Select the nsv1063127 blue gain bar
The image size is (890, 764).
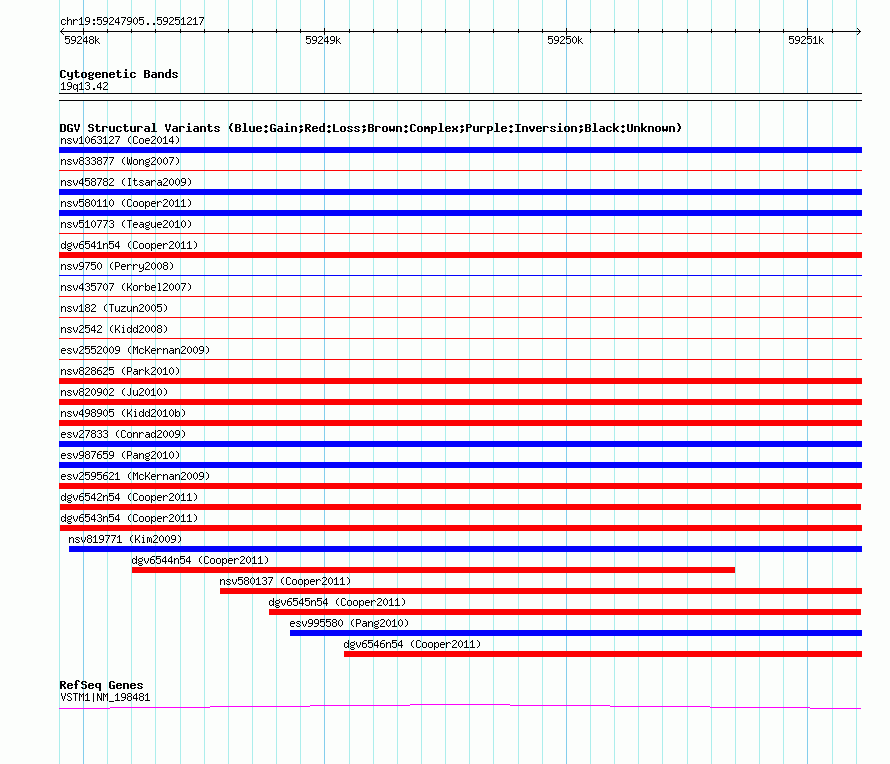(460, 150)
